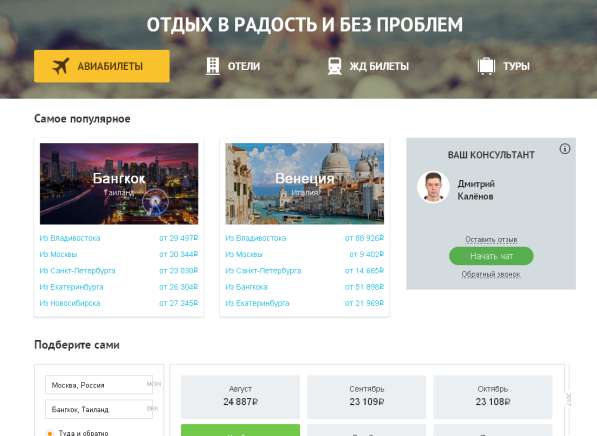Select Венеция price от 9 402₽
The width and height of the screenshot is (597, 436).
[x=367, y=254]
